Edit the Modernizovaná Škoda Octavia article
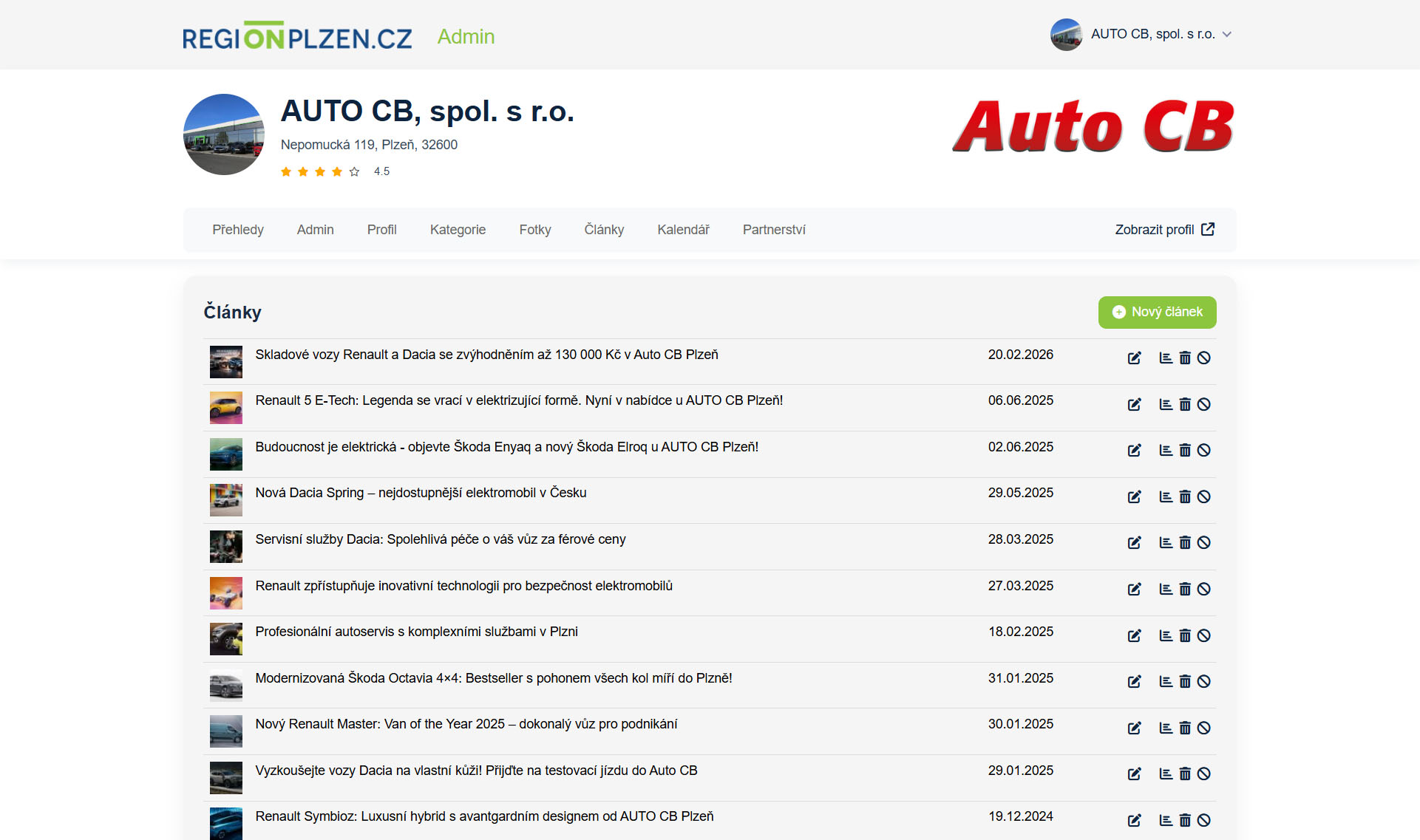 tap(1134, 682)
